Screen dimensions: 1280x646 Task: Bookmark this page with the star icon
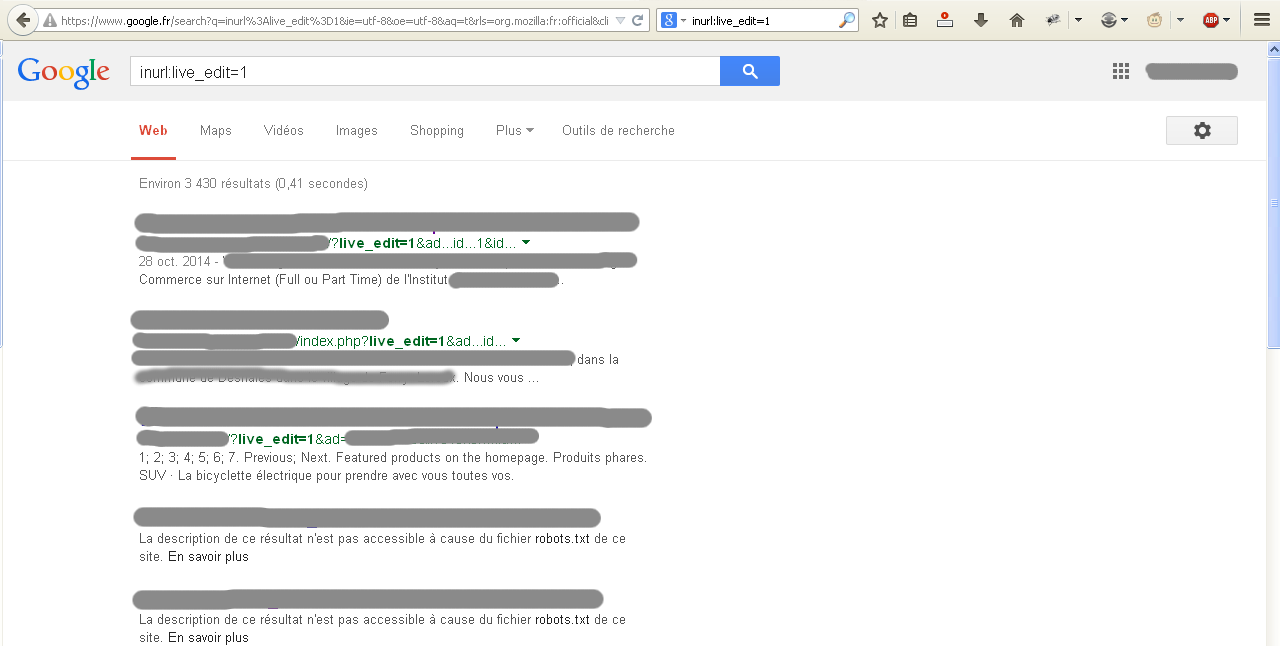pos(880,20)
